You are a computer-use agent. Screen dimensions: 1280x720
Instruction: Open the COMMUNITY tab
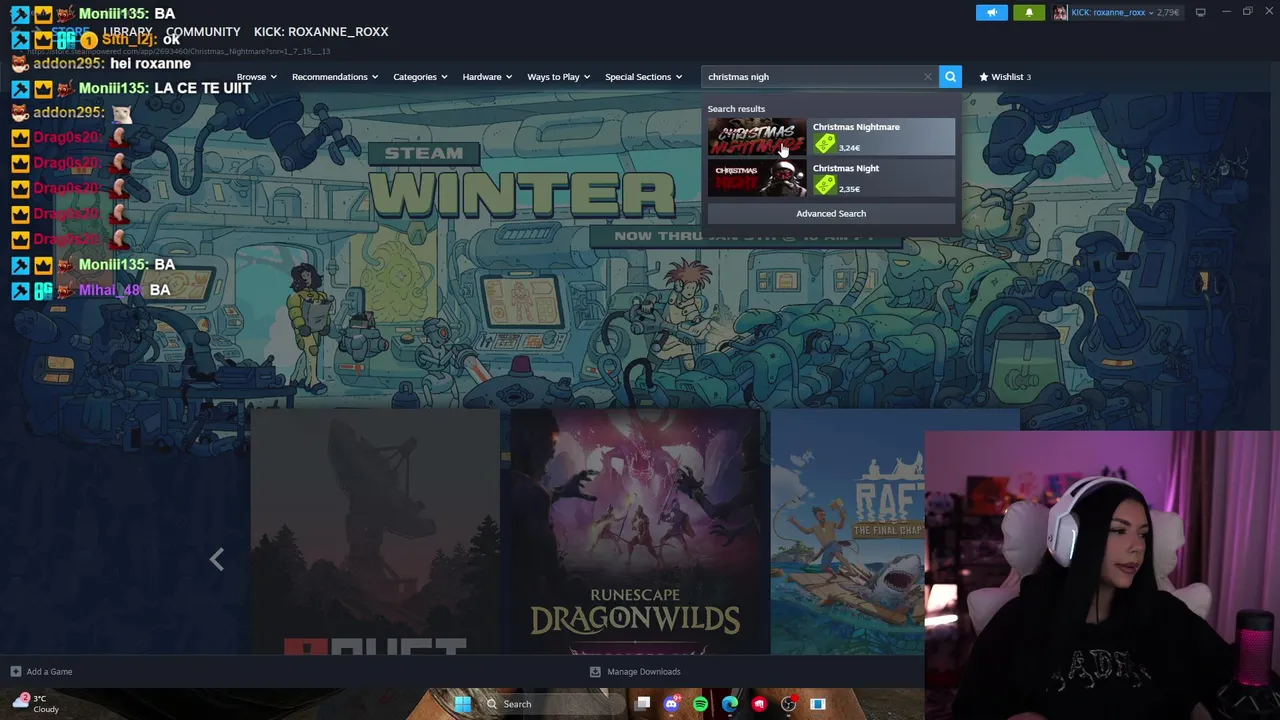click(203, 32)
